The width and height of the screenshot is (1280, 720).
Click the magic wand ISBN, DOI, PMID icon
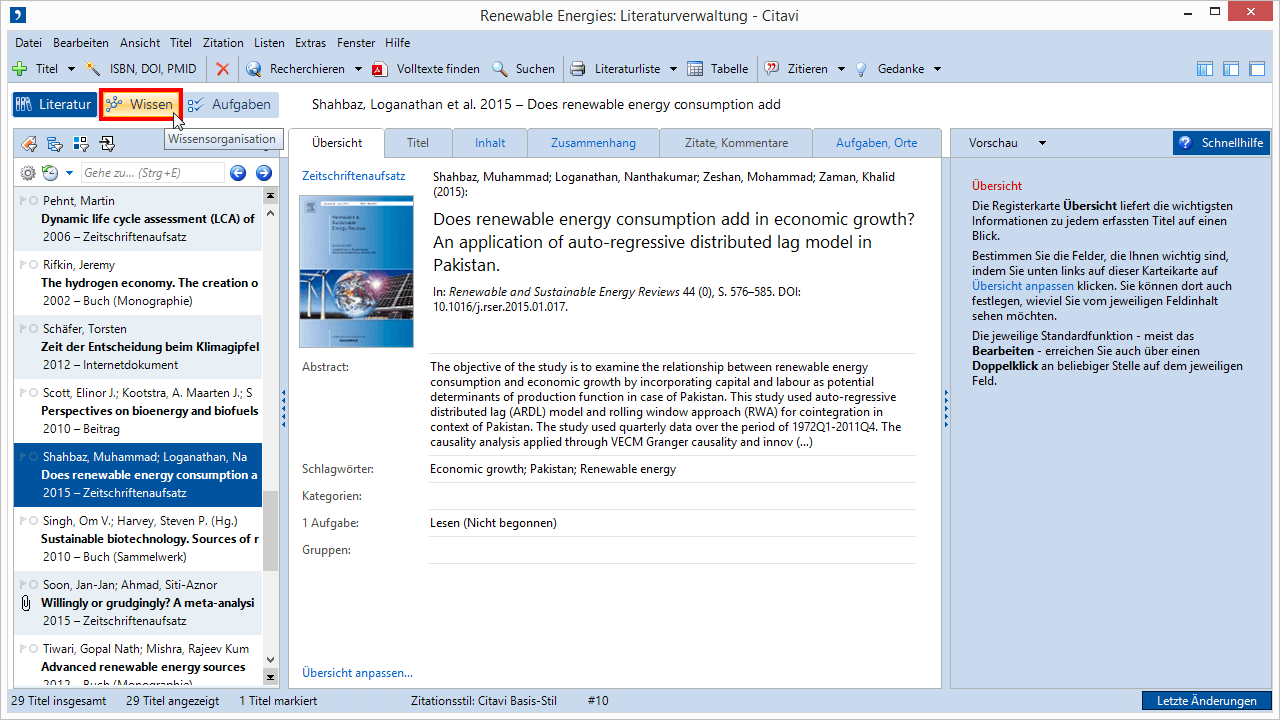pos(93,69)
